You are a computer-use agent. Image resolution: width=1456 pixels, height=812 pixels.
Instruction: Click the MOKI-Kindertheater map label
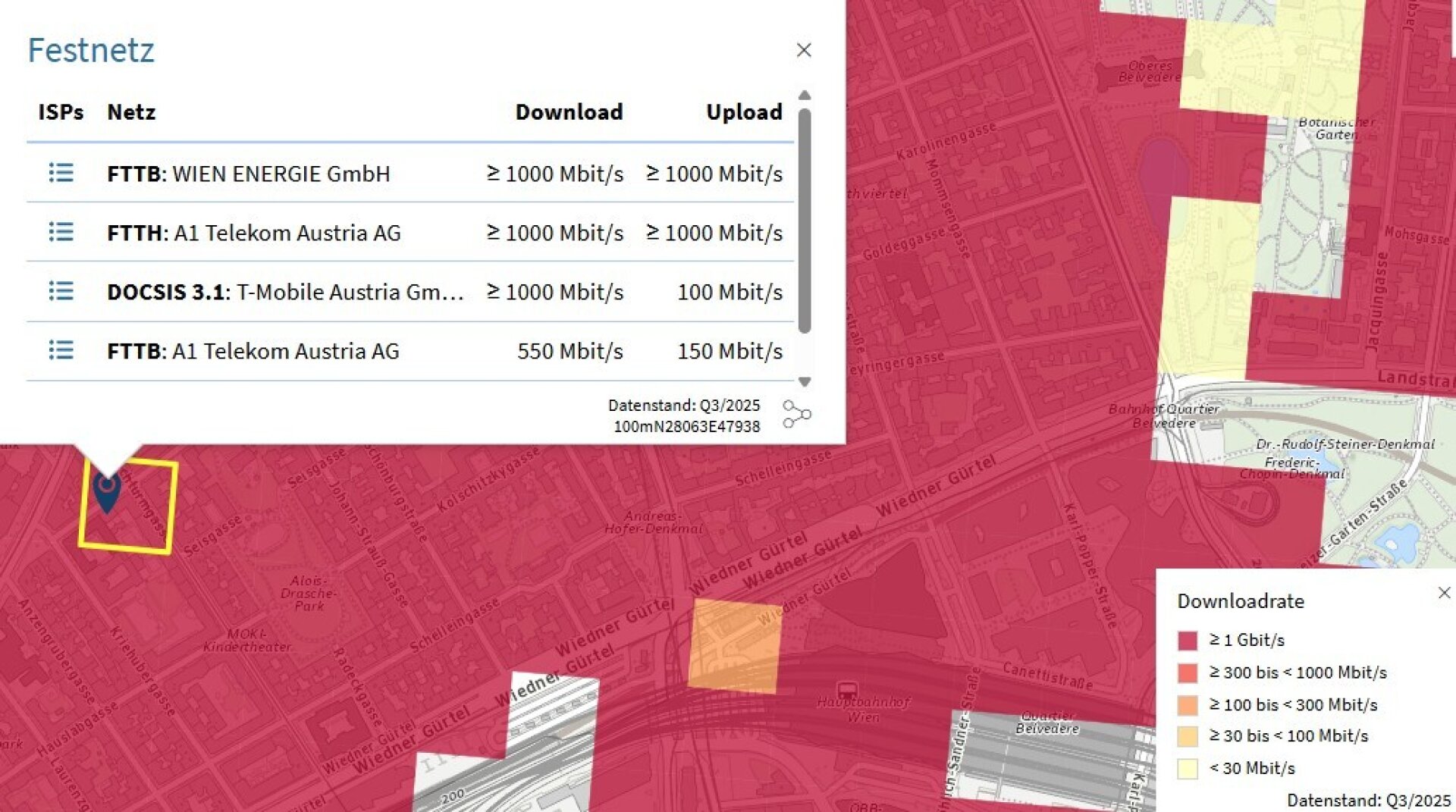[x=247, y=641]
